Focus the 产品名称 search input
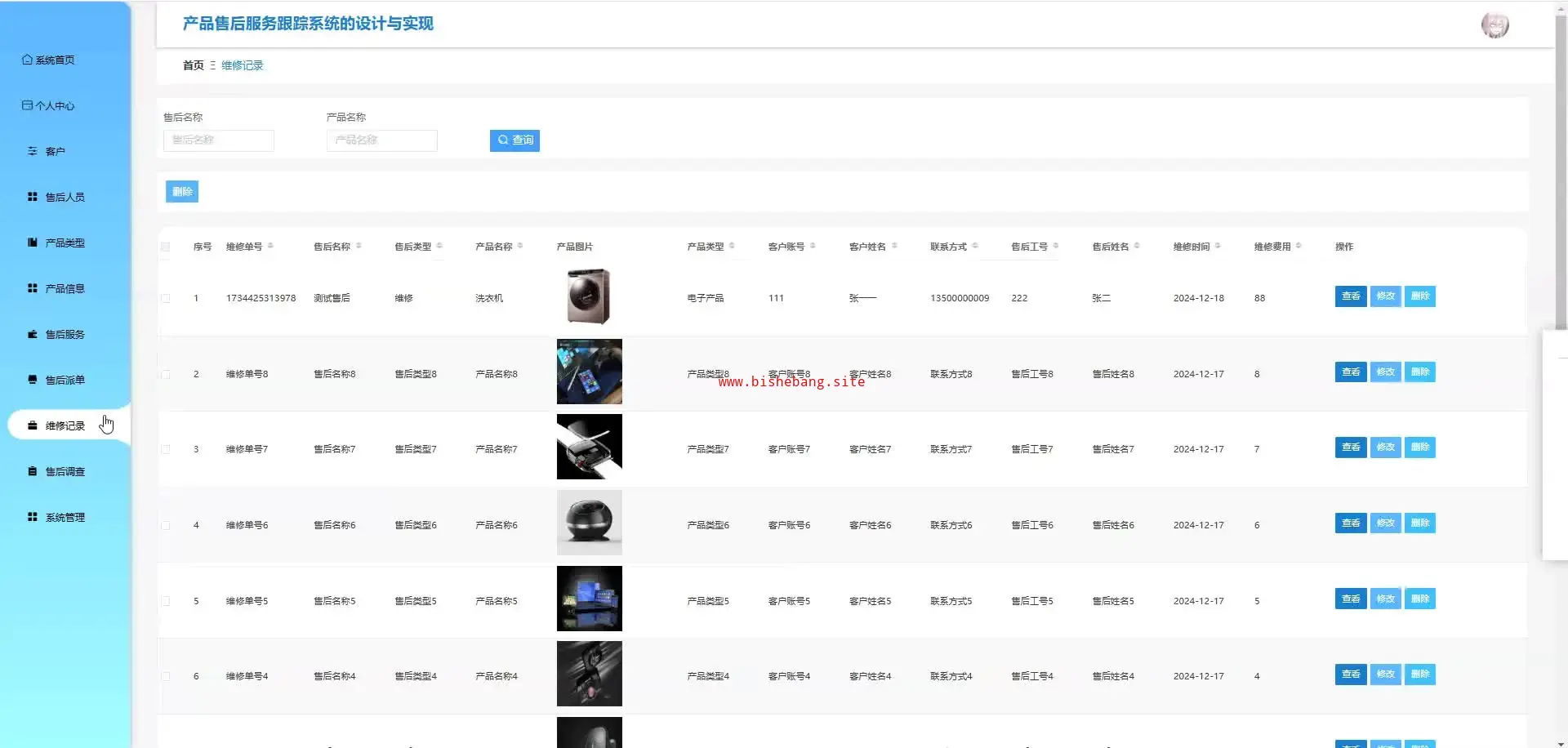The width and height of the screenshot is (1568, 748). coord(382,140)
